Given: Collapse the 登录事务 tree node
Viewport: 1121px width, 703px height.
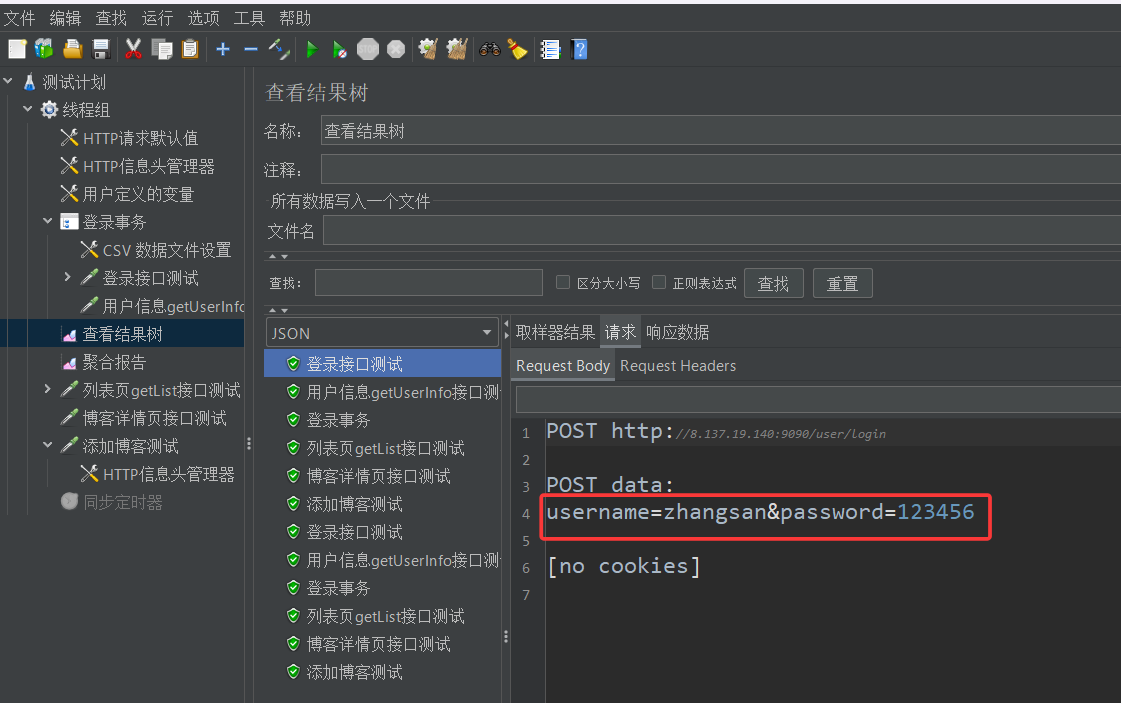Looking at the screenshot, I should (48, 222).
